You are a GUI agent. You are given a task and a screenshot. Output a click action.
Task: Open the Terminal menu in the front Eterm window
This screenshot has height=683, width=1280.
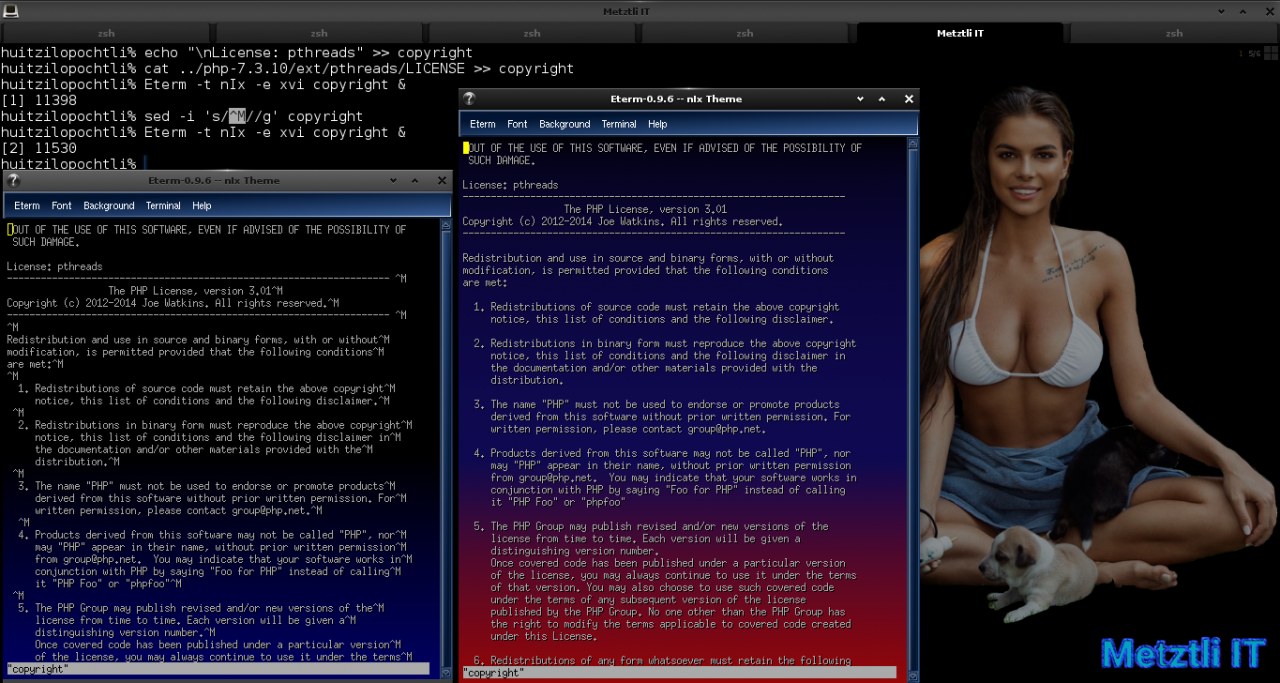point(619,124)
